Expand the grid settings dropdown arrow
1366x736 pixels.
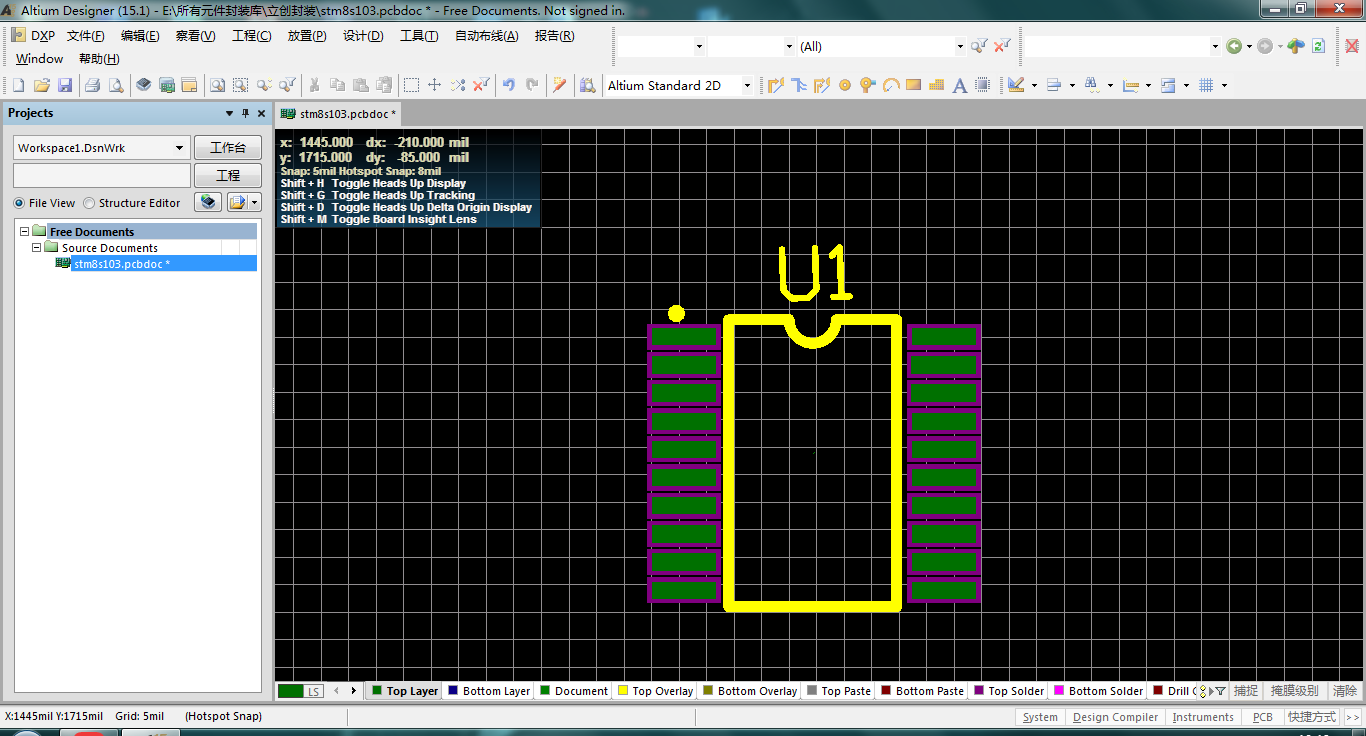pyautogui.click(x=1224, y=85)
